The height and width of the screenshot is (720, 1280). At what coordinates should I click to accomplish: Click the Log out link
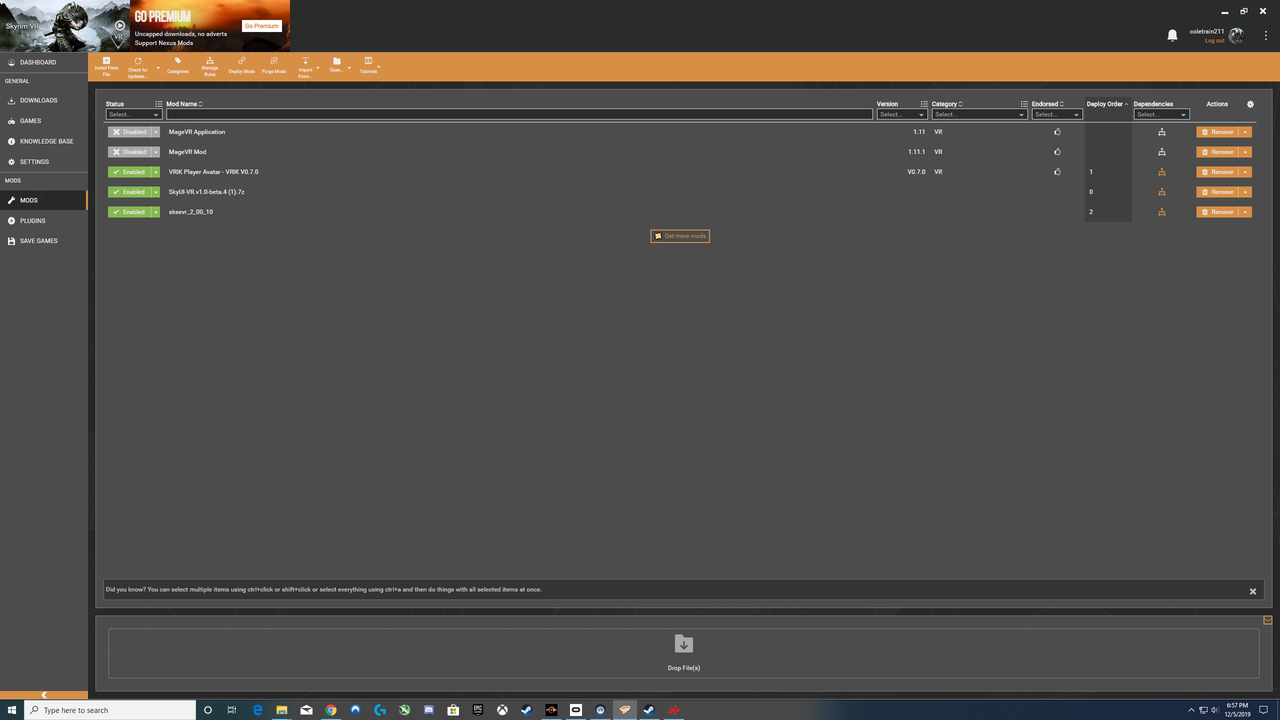(x=1214, y=41)
